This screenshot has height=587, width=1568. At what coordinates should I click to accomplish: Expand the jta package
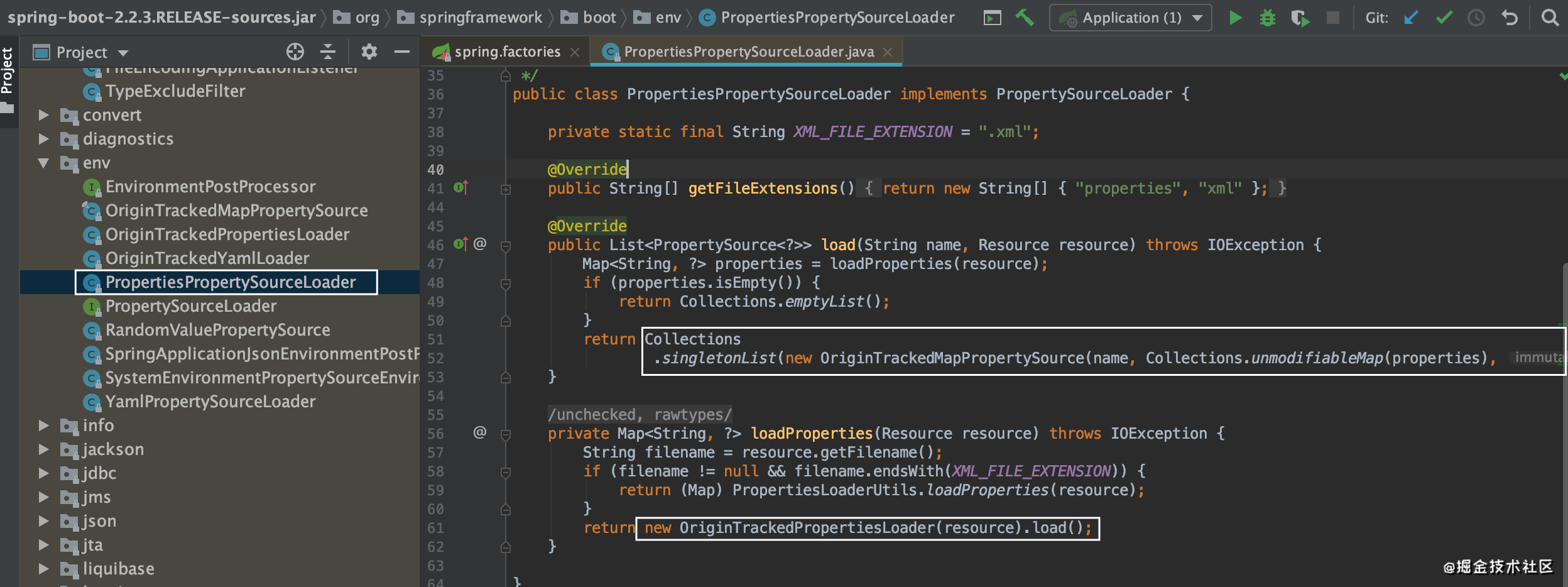[43, 545]
